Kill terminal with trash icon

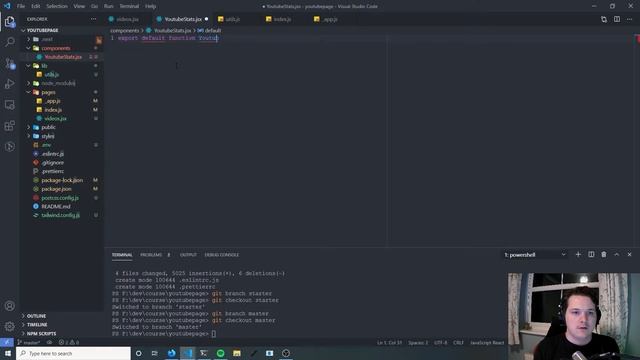coord(604,254)
